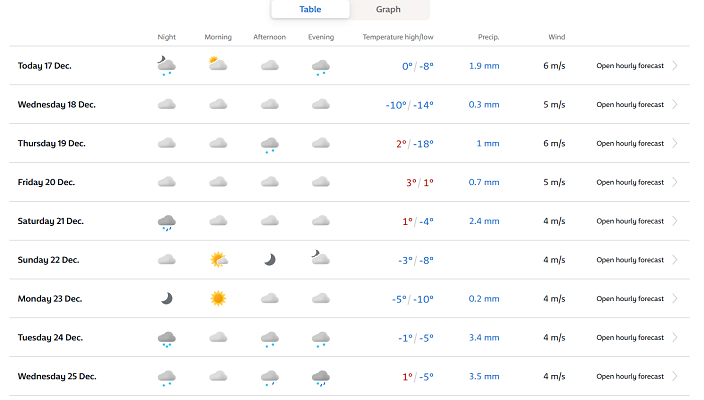Image resolution: width=704 pixels, height=400 pixels.
Task: Switch to the Graph view tab
Action: point(388,10)
